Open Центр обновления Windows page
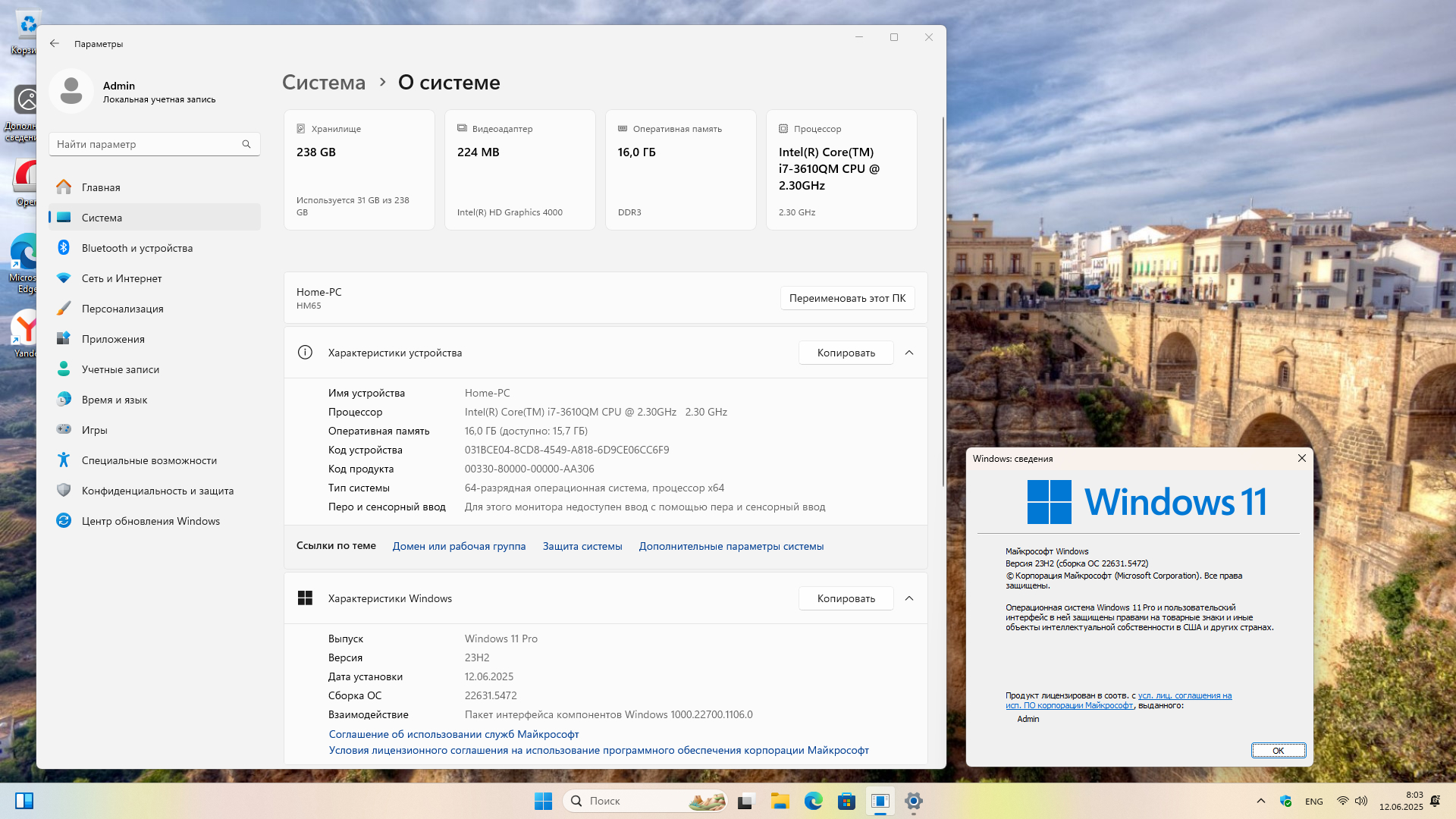 tap(150, 521)
